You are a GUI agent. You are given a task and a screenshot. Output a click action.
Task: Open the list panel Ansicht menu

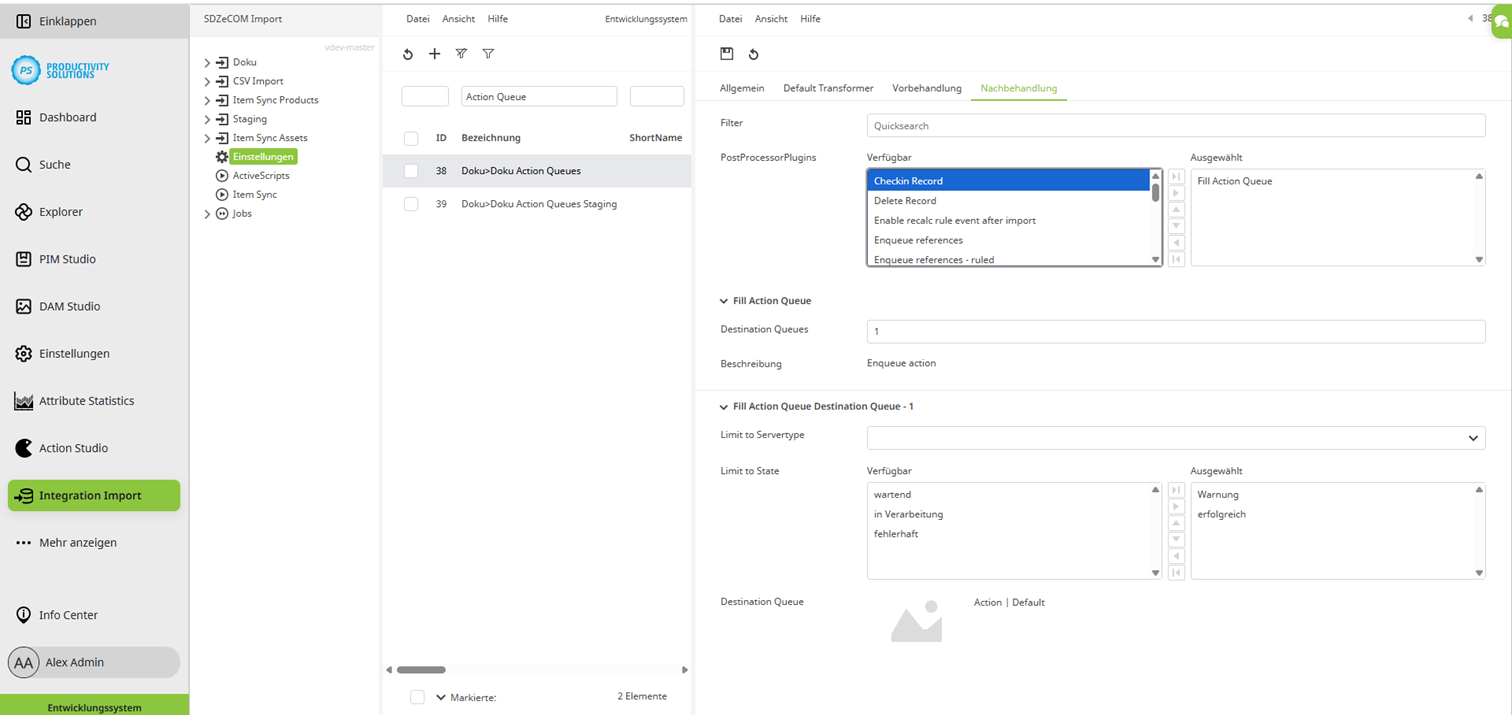pos(459,19)
